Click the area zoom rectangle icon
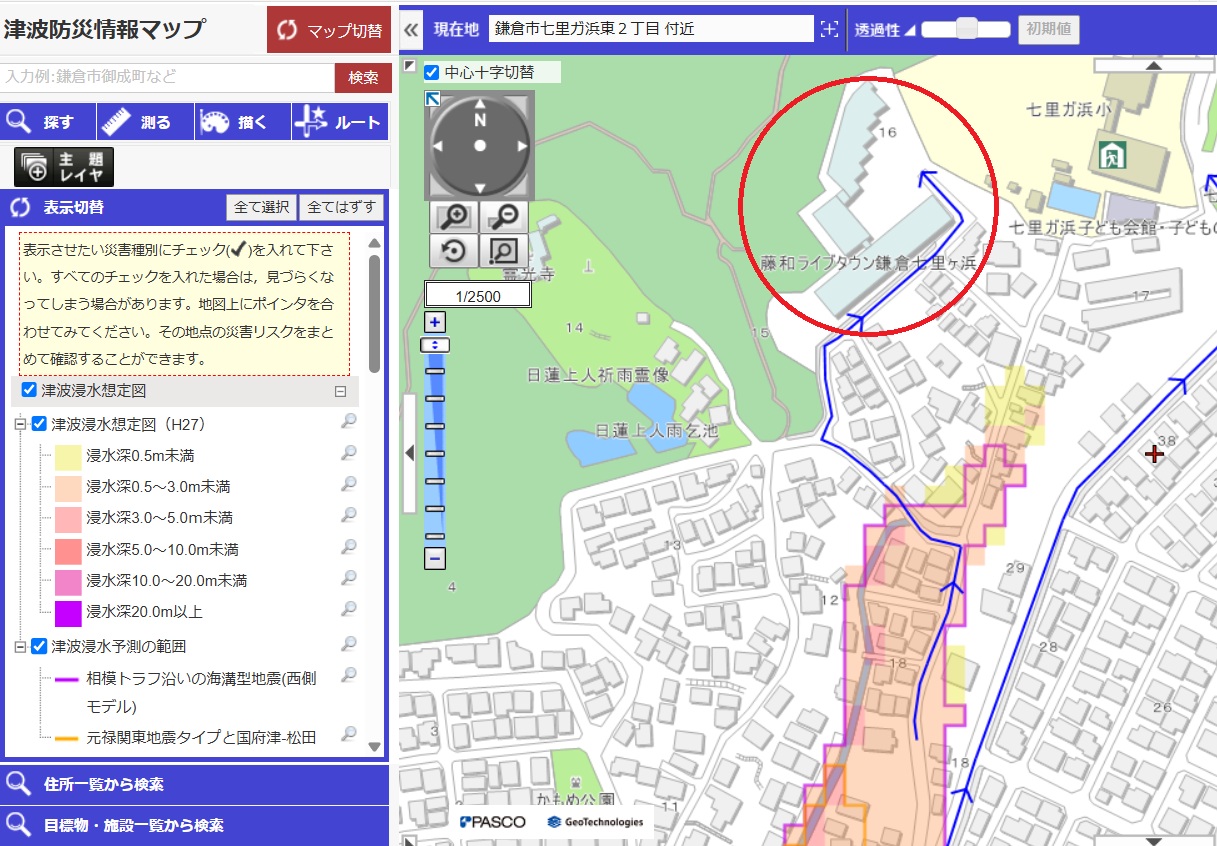Viewport: 1217px width, 846px height. (505, 251)
